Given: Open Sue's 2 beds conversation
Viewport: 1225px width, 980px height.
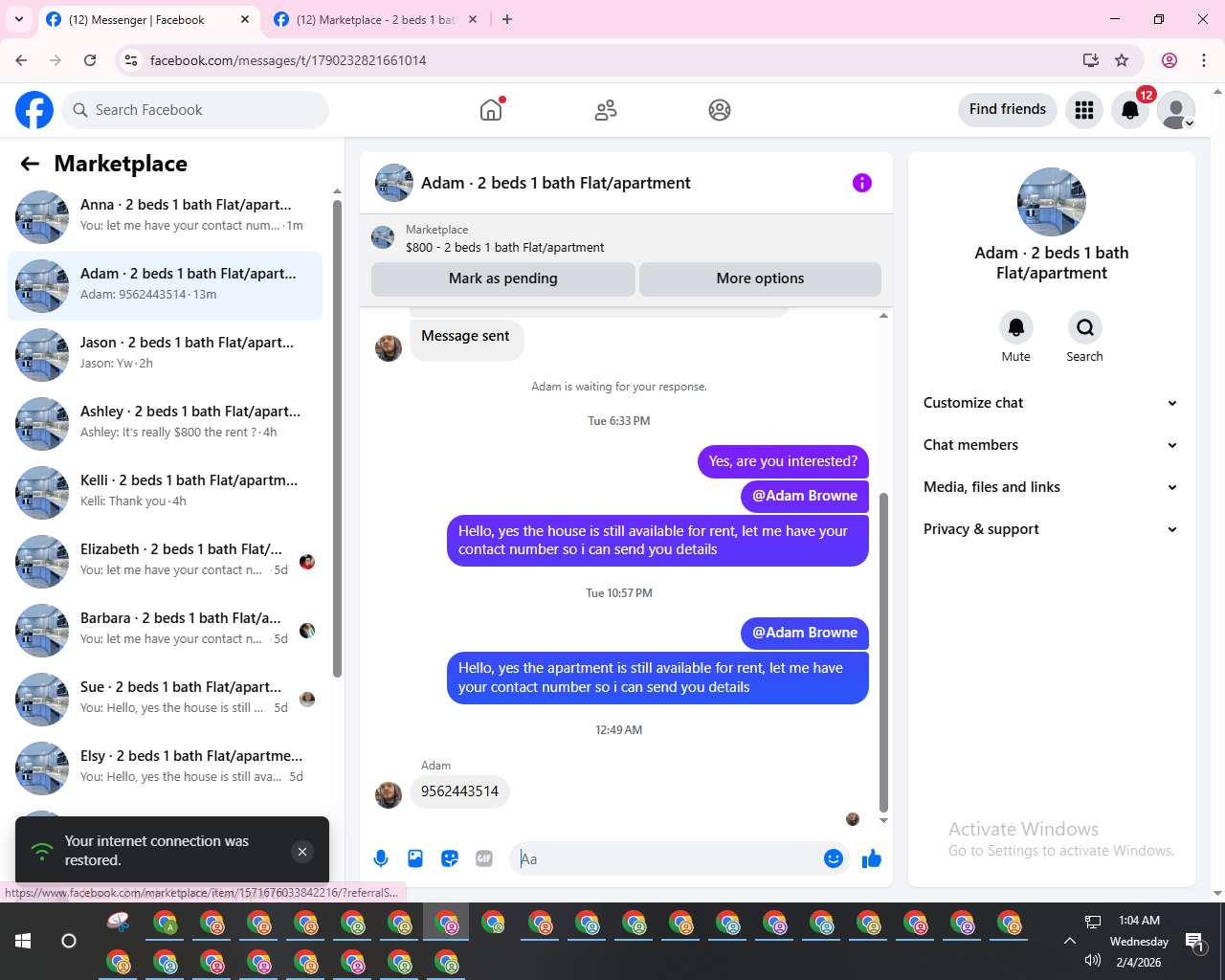Looking at the screenshot, I should (x=165, y=700).
